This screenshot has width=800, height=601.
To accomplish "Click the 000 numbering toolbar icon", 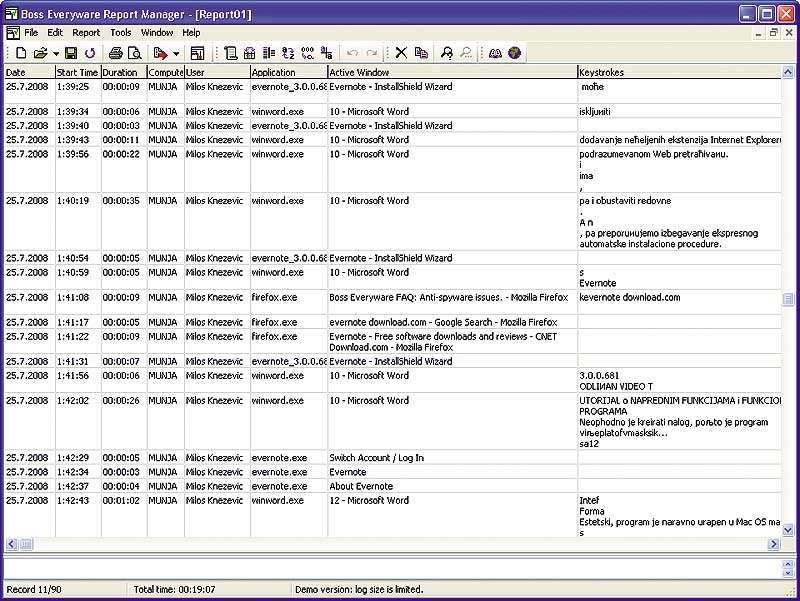I will pyautogui.click(x=308, y=53).
